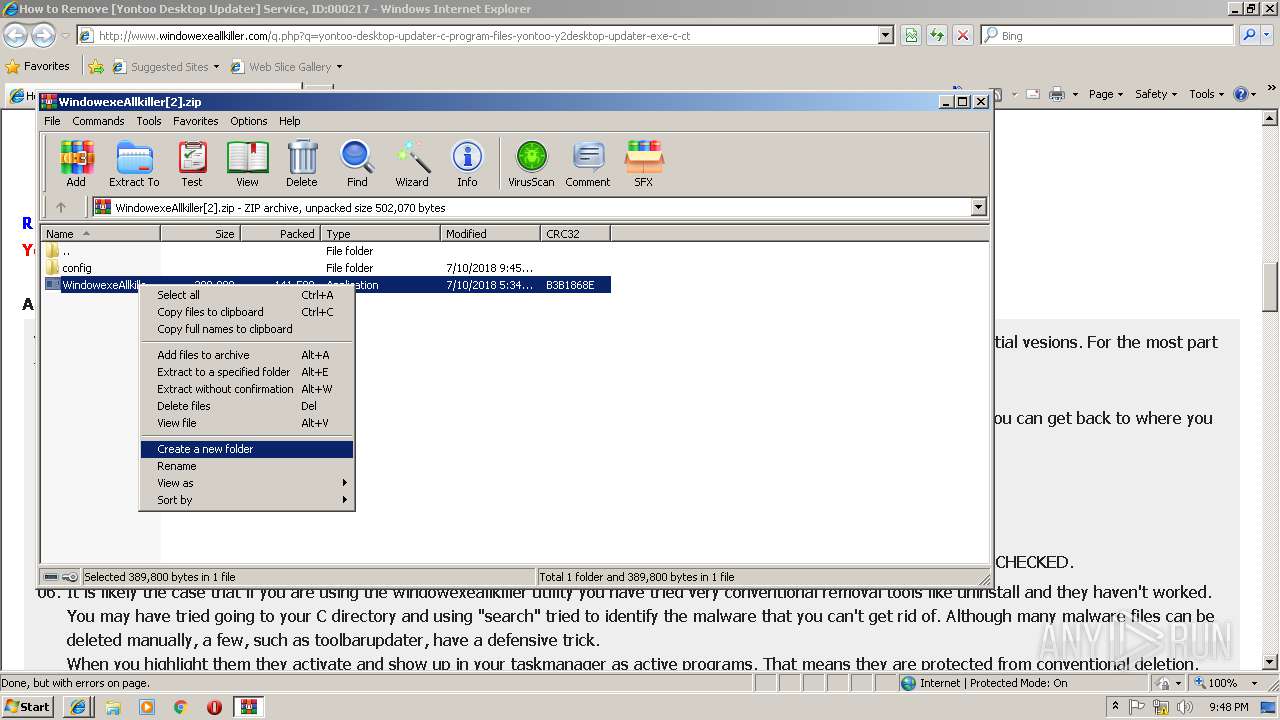Click the IE search magnifier button

[1249, 35]
